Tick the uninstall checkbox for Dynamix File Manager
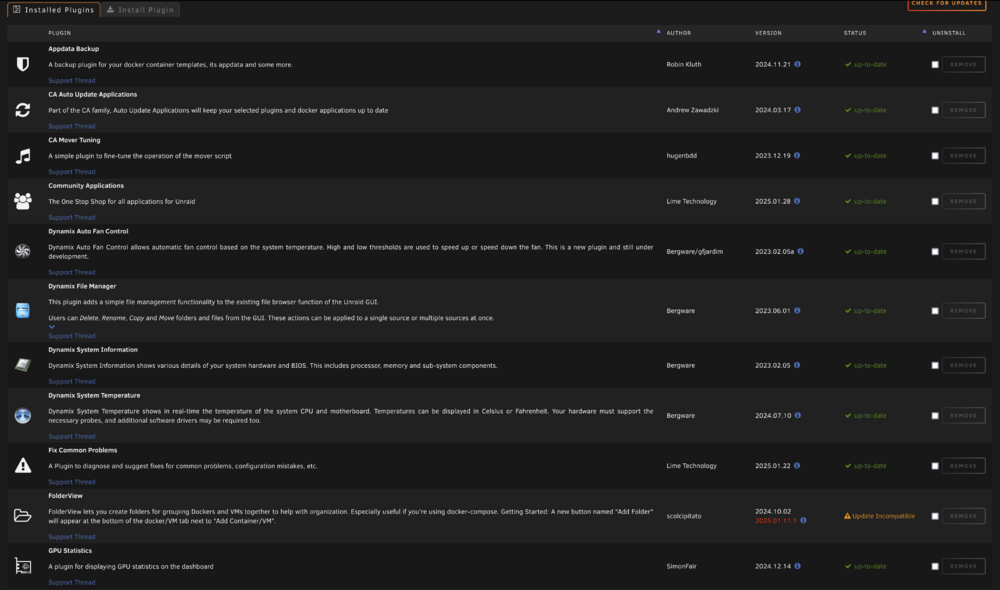The image size is (1000, 590). (x=935, y=311)
